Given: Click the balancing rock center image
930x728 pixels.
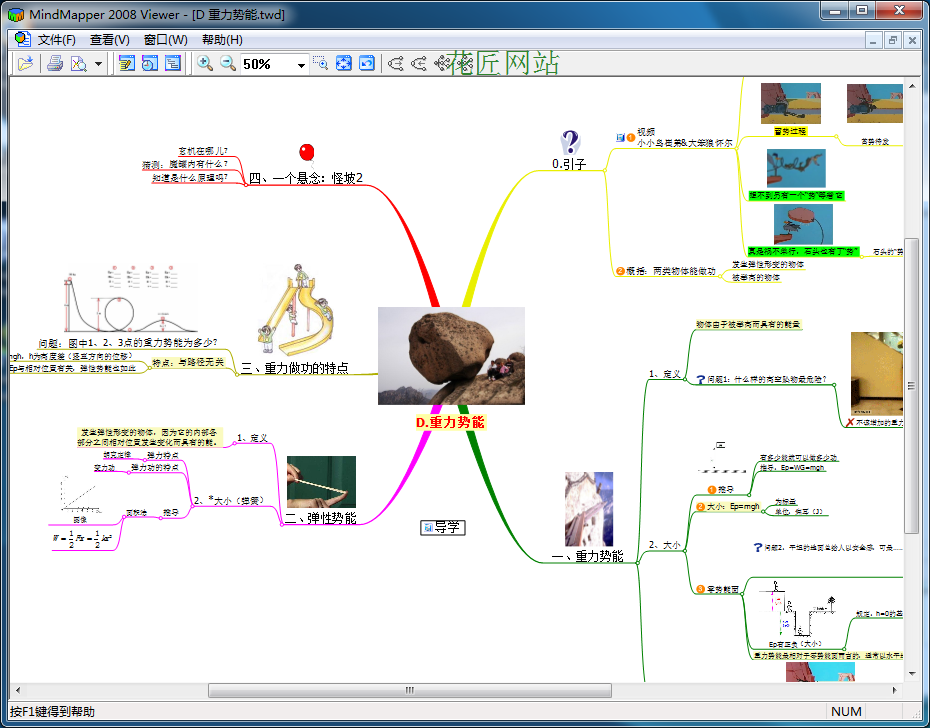Looking at the screenshot, I should coord(451,355).
